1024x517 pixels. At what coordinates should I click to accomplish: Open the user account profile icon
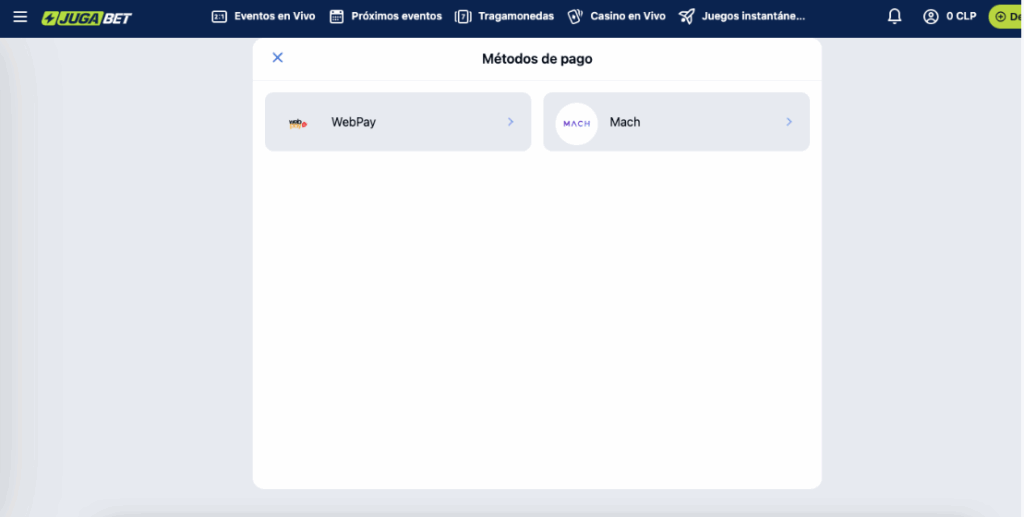[x=931, y=17]
